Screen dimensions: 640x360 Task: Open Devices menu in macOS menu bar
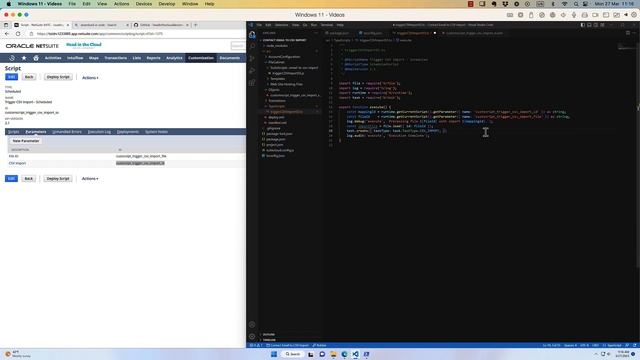(x=143, y=4)
